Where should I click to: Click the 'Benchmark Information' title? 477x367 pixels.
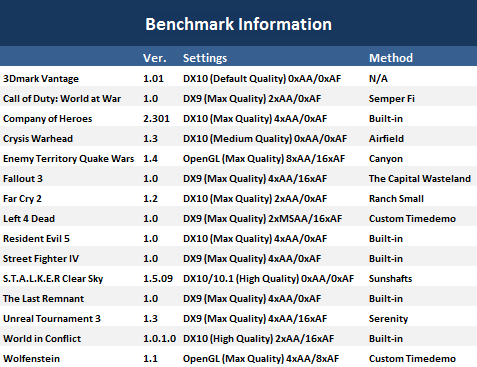pos(238,24)
